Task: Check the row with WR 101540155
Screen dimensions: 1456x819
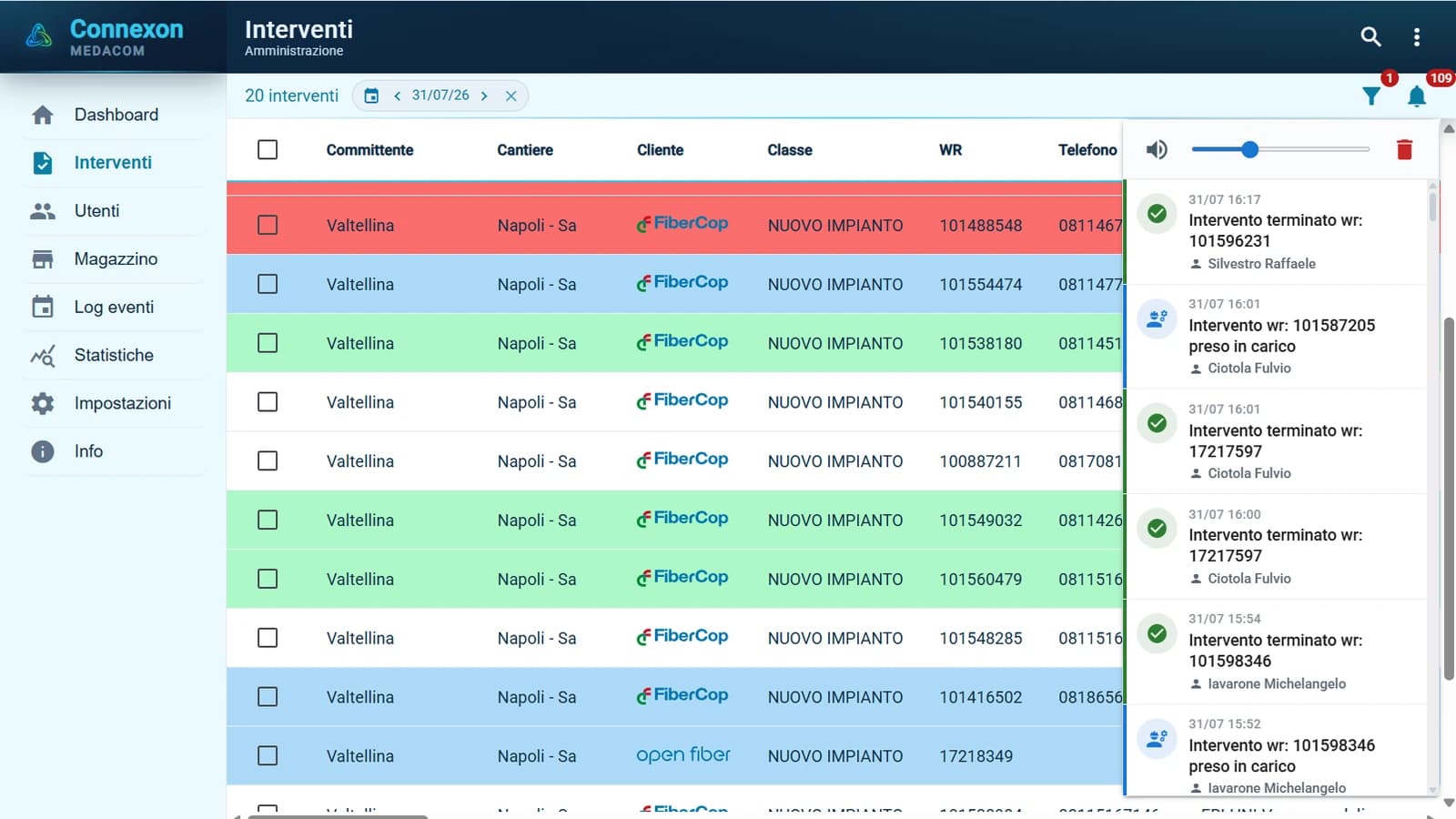Action: (268, 402)
